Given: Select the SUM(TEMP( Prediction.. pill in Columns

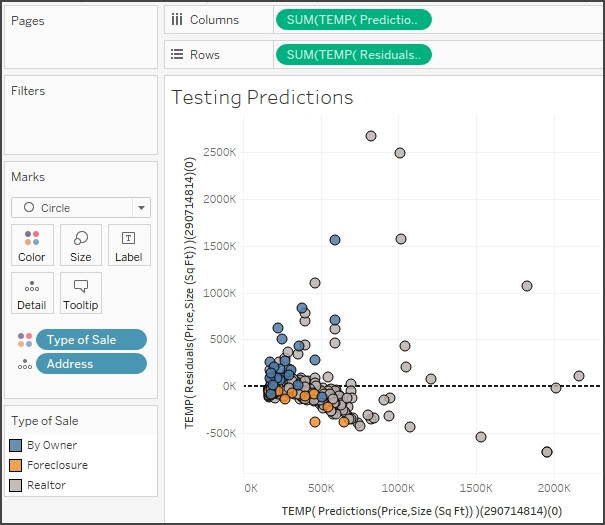Looking at the screenshot, I should coord(353,19).
